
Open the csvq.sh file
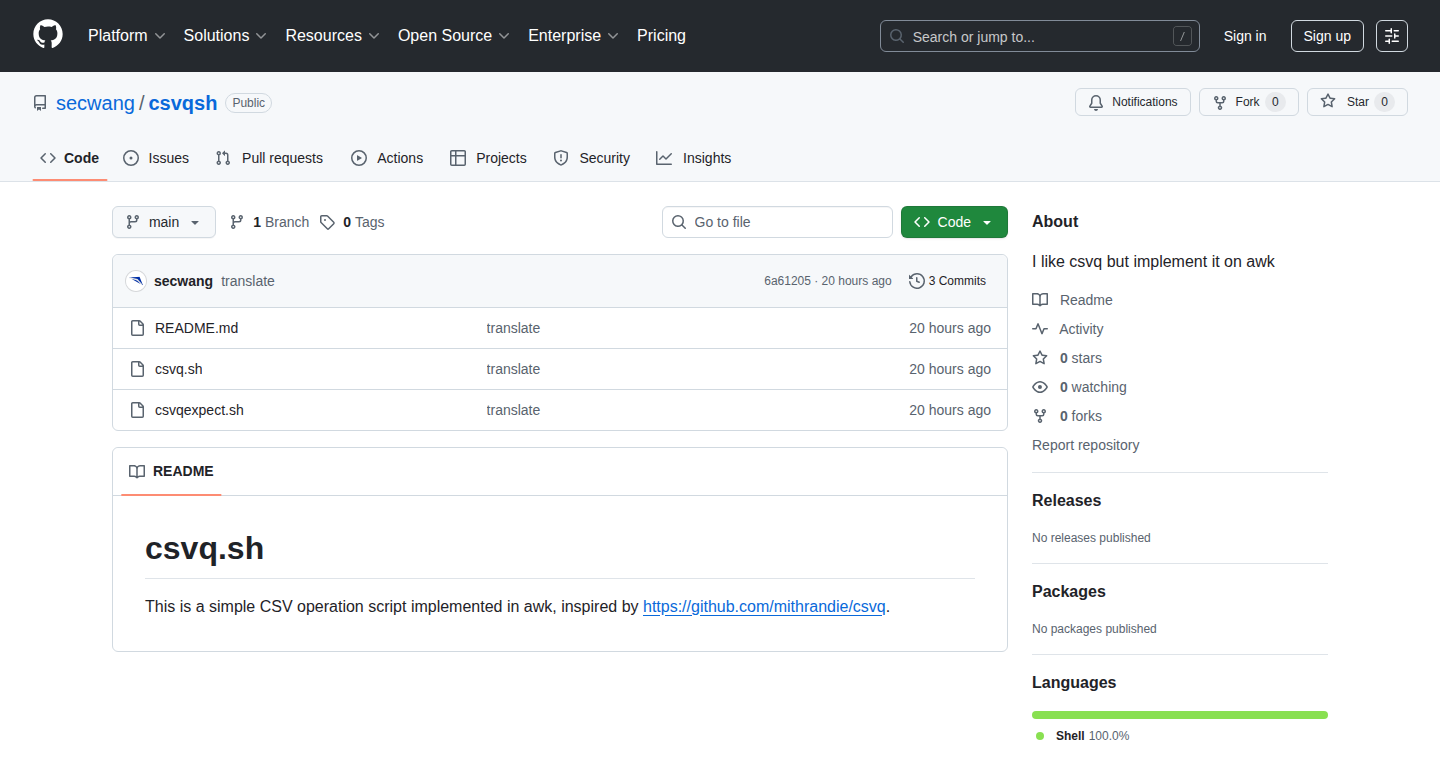(x=179, y=369)
